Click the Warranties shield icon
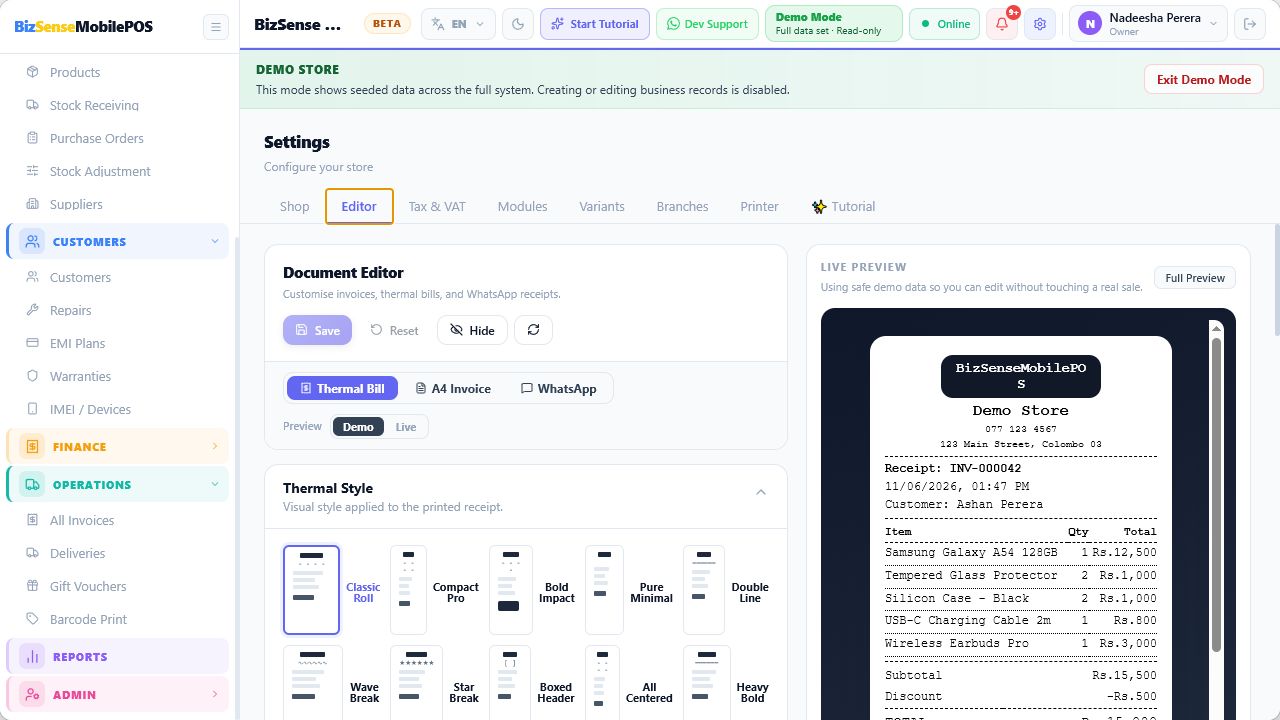This screenshot has width=1280, height=720. [33, 376]
